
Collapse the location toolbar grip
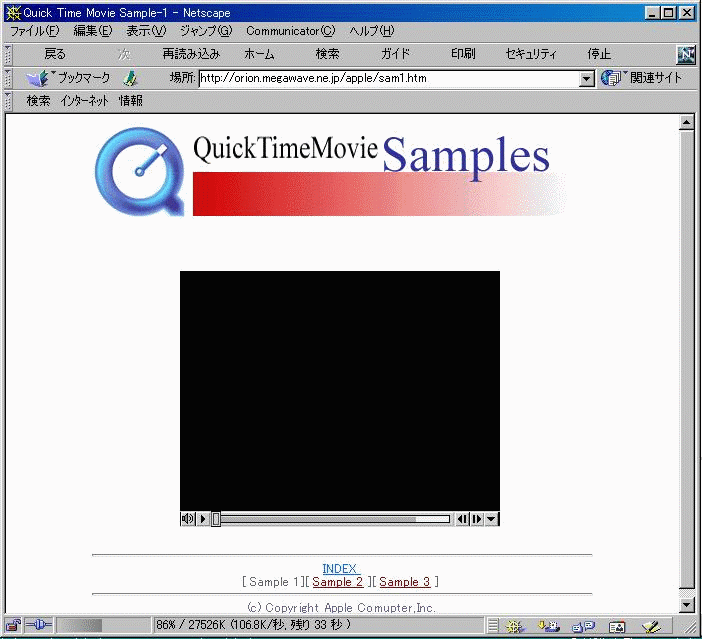pyautogui.click(x=8, y=78)
